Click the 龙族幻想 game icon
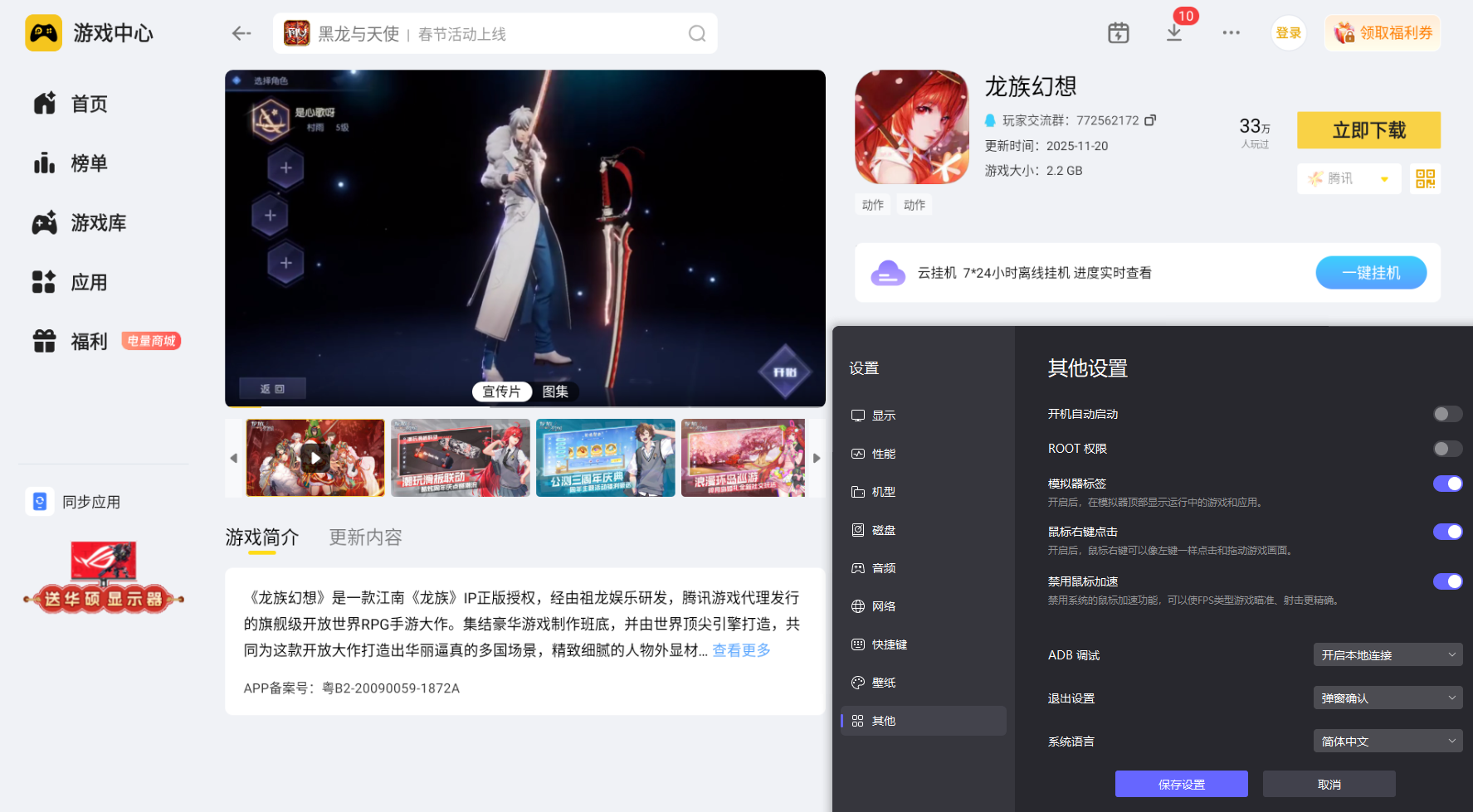 coord(912,127)
